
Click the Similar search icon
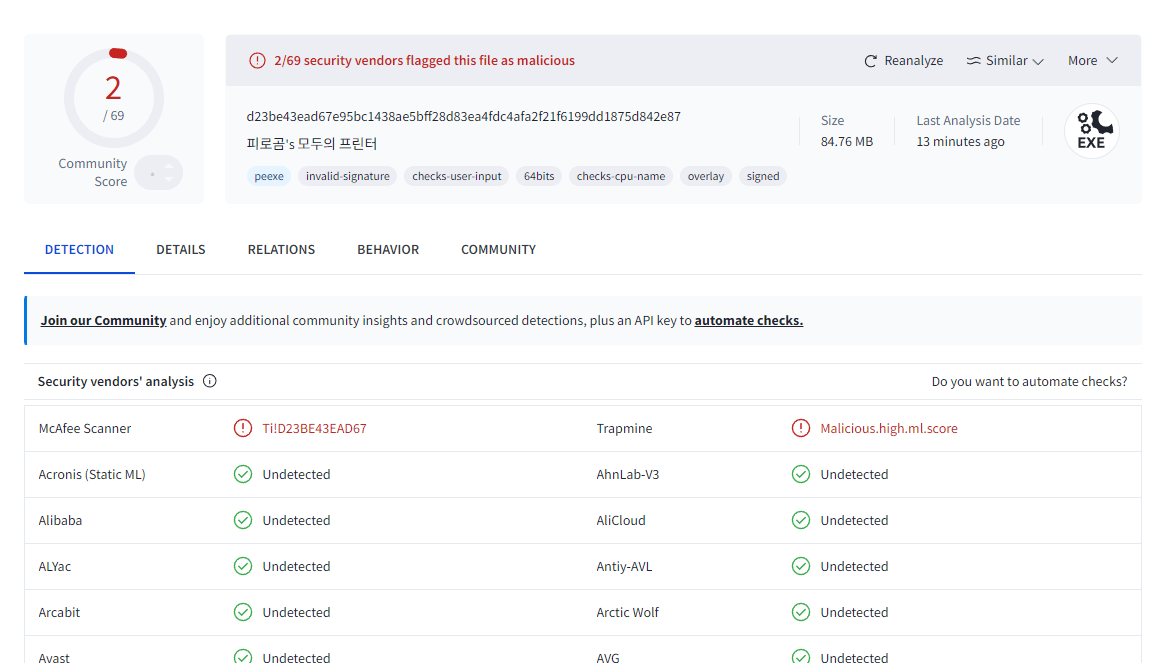973,61
